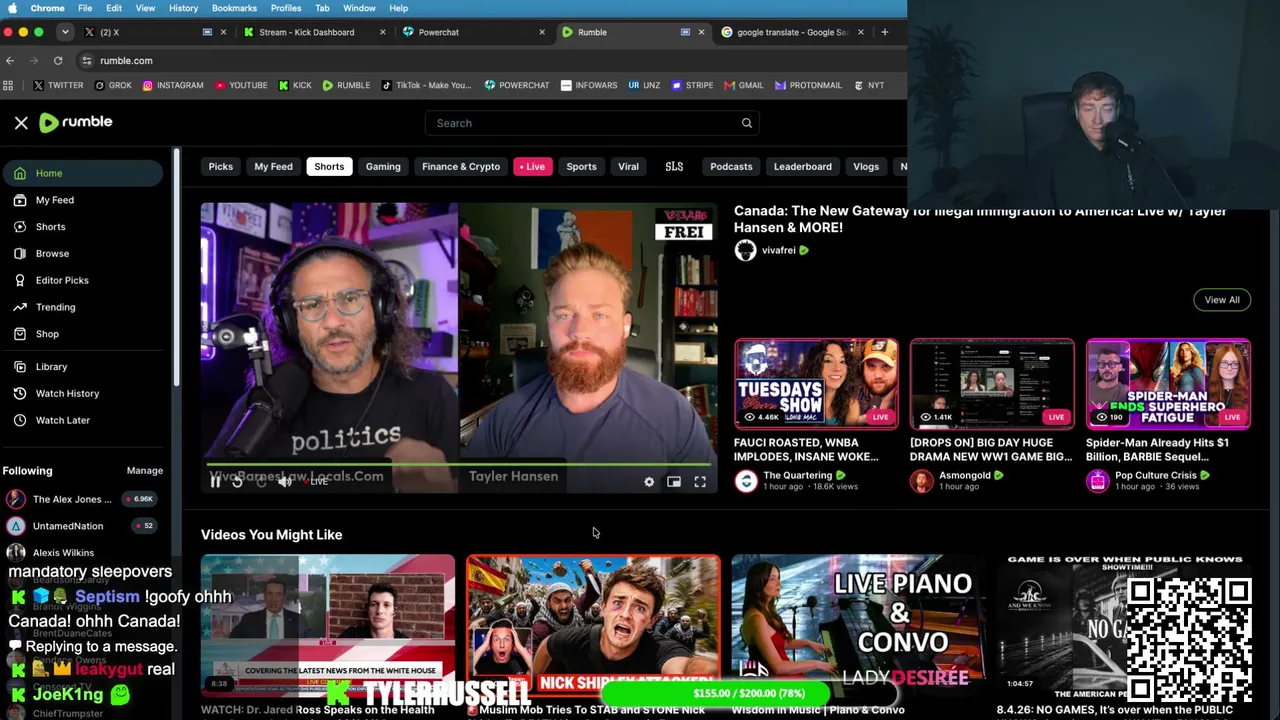
Task: Select the My Feed category chip
Action: click(273, 167)
